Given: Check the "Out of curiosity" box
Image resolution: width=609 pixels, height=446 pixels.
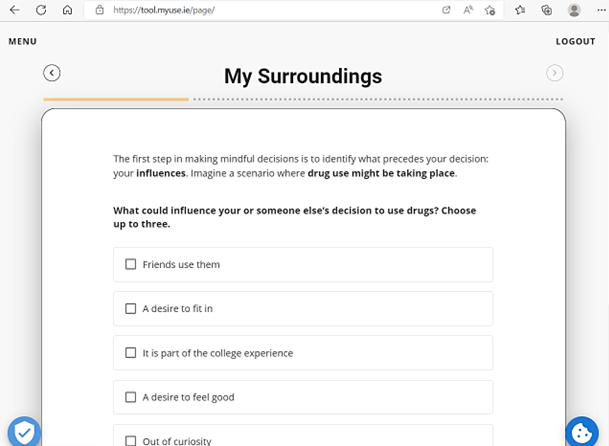Looking at the screenshot, I should (x=131, y=440).
